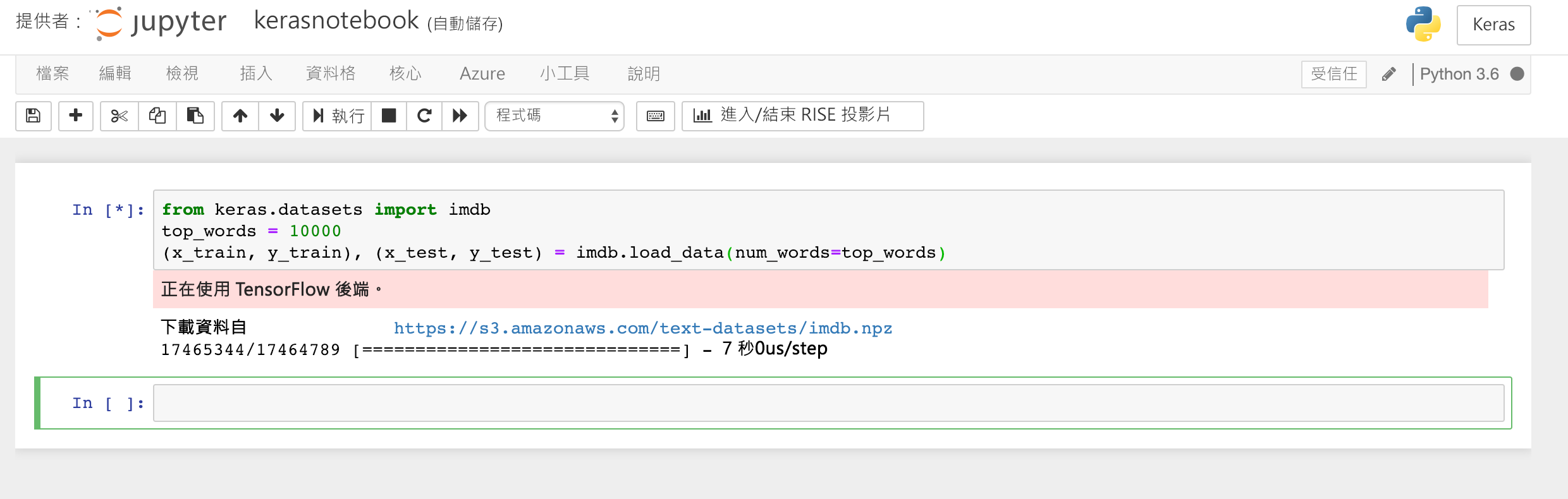The width and height of the screenshot is (1568, 499).
Task: Insert a new cell with plus icon
Action: [x=76, y=116]
